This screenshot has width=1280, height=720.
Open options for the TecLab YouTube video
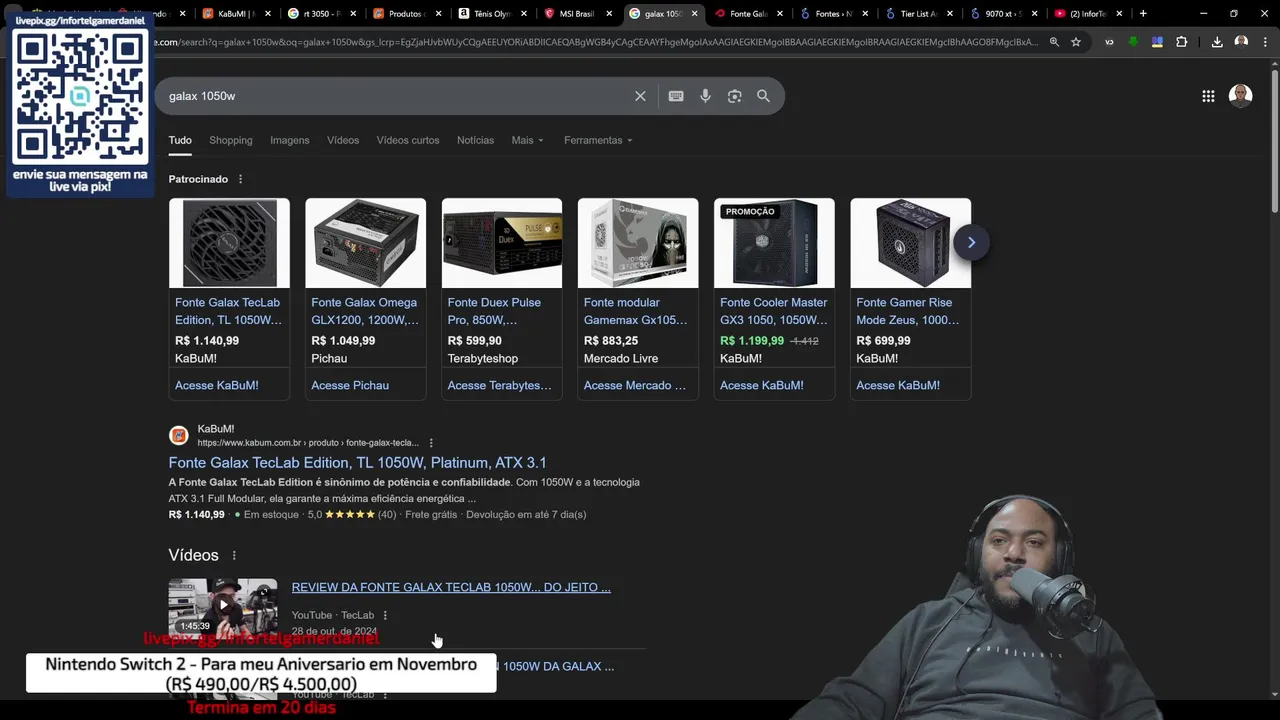[385, 615]
